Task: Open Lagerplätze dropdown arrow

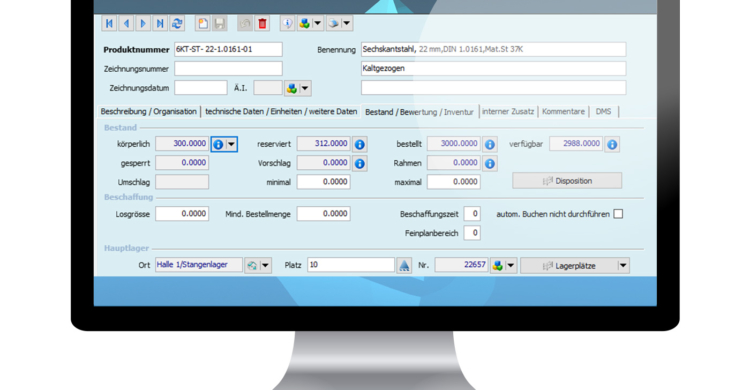Action: pyautogui.click(x=623, y=266)
